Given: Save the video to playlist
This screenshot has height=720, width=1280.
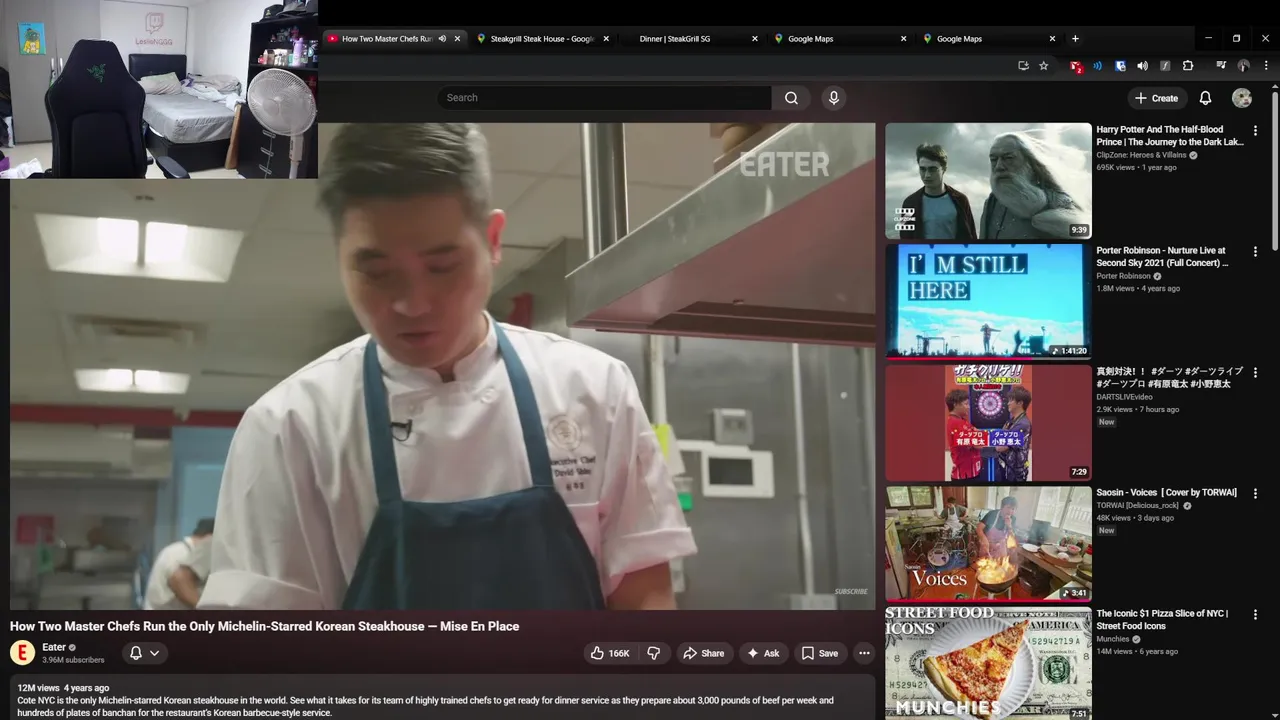Looking at the screenshot, I should click(x=820, y=653).
